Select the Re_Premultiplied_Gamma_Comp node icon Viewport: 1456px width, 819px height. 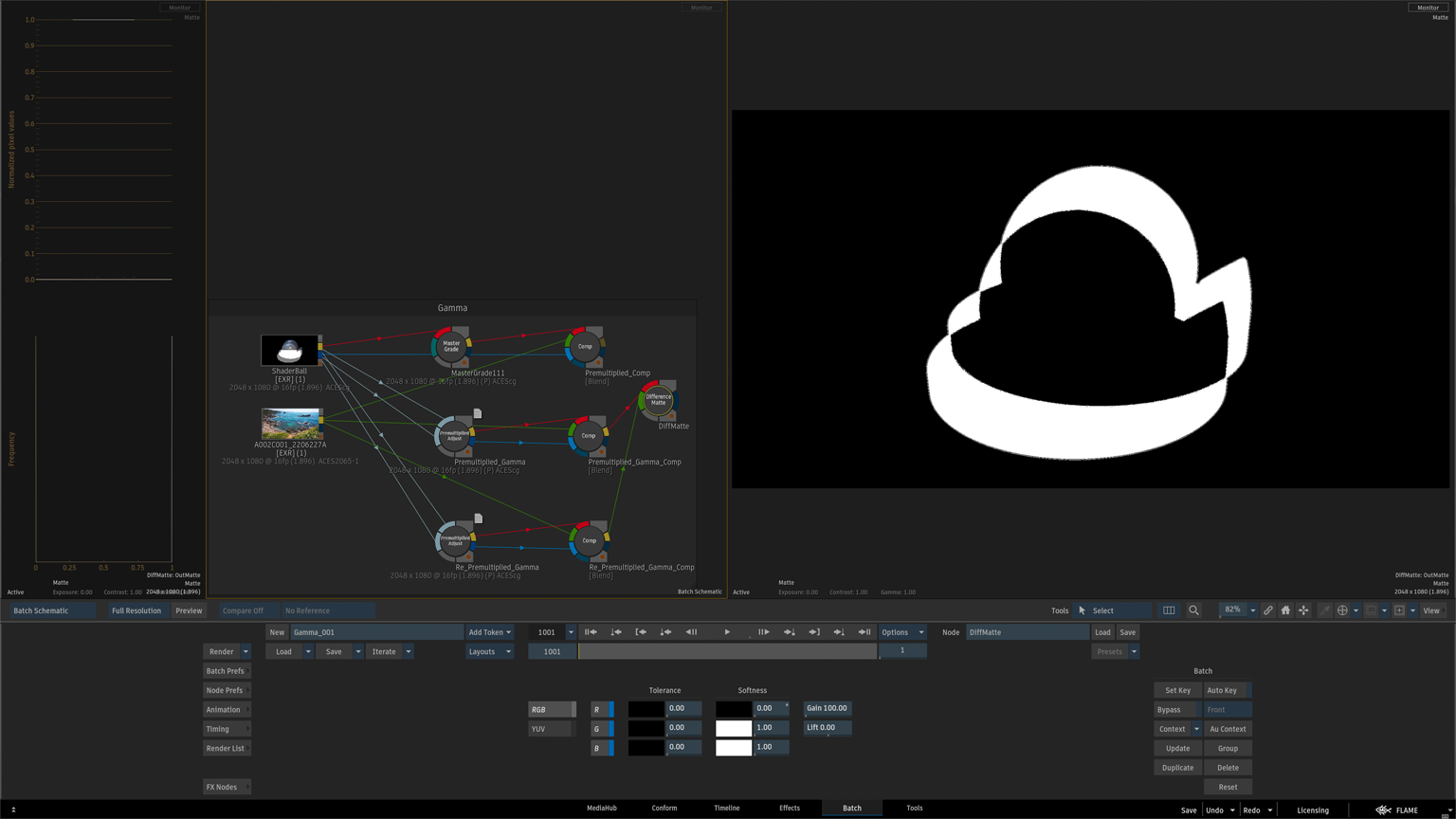pyautogui.click(x=589, y=541)
